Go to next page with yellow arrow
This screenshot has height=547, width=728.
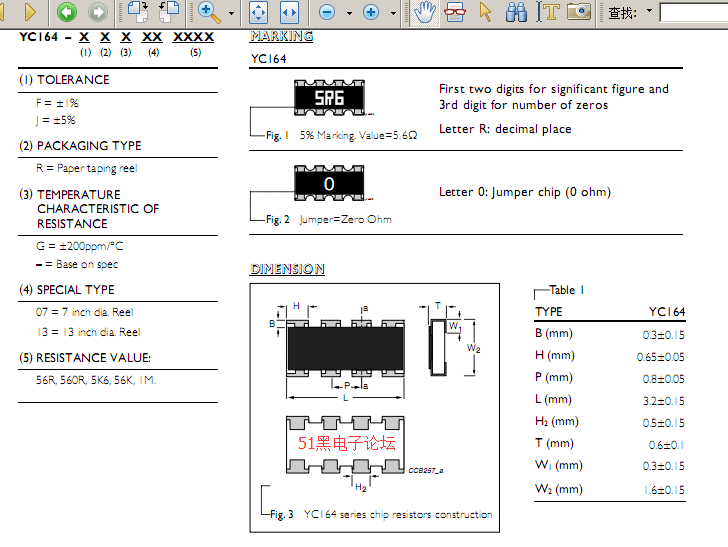[30, 12]
